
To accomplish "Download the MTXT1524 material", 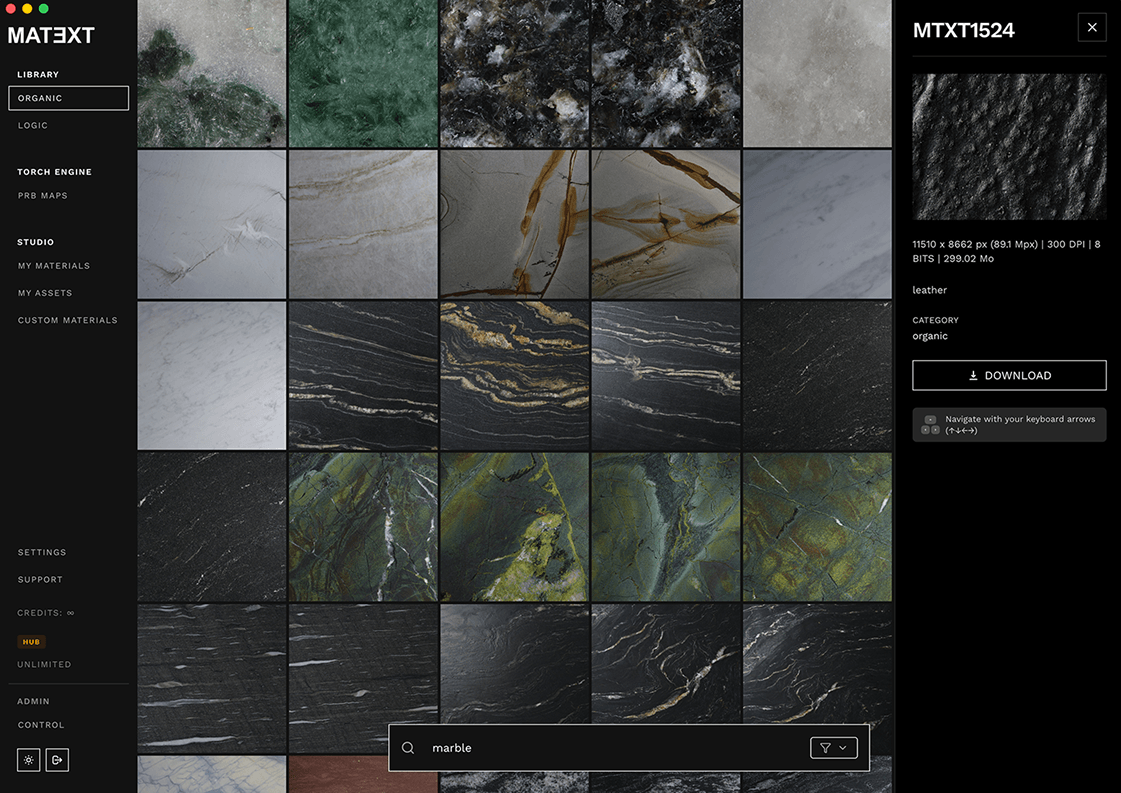I will tap(1009, 375).
